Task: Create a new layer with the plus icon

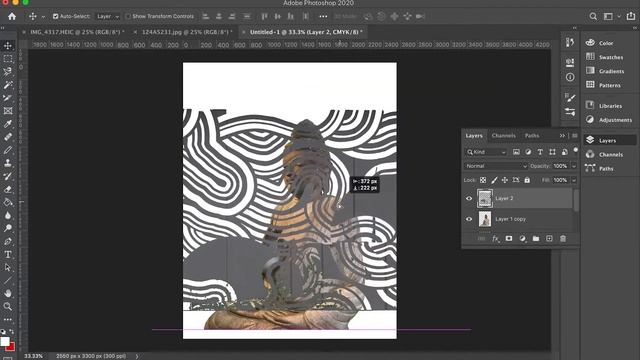Action: point(549,238)
